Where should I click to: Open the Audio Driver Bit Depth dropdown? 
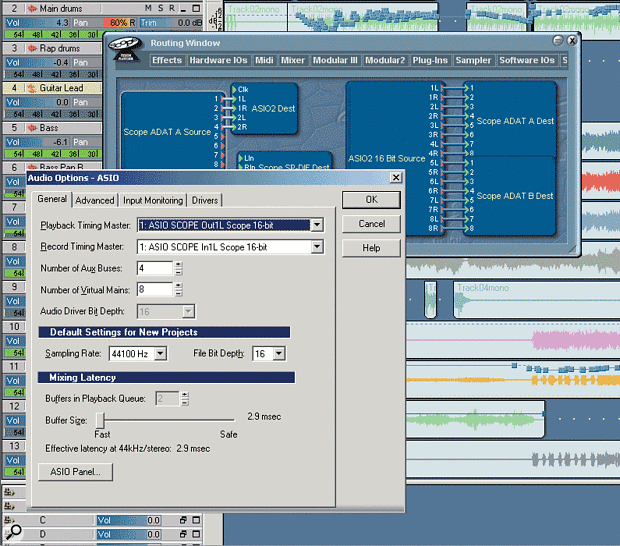click(x=188, y=312)
